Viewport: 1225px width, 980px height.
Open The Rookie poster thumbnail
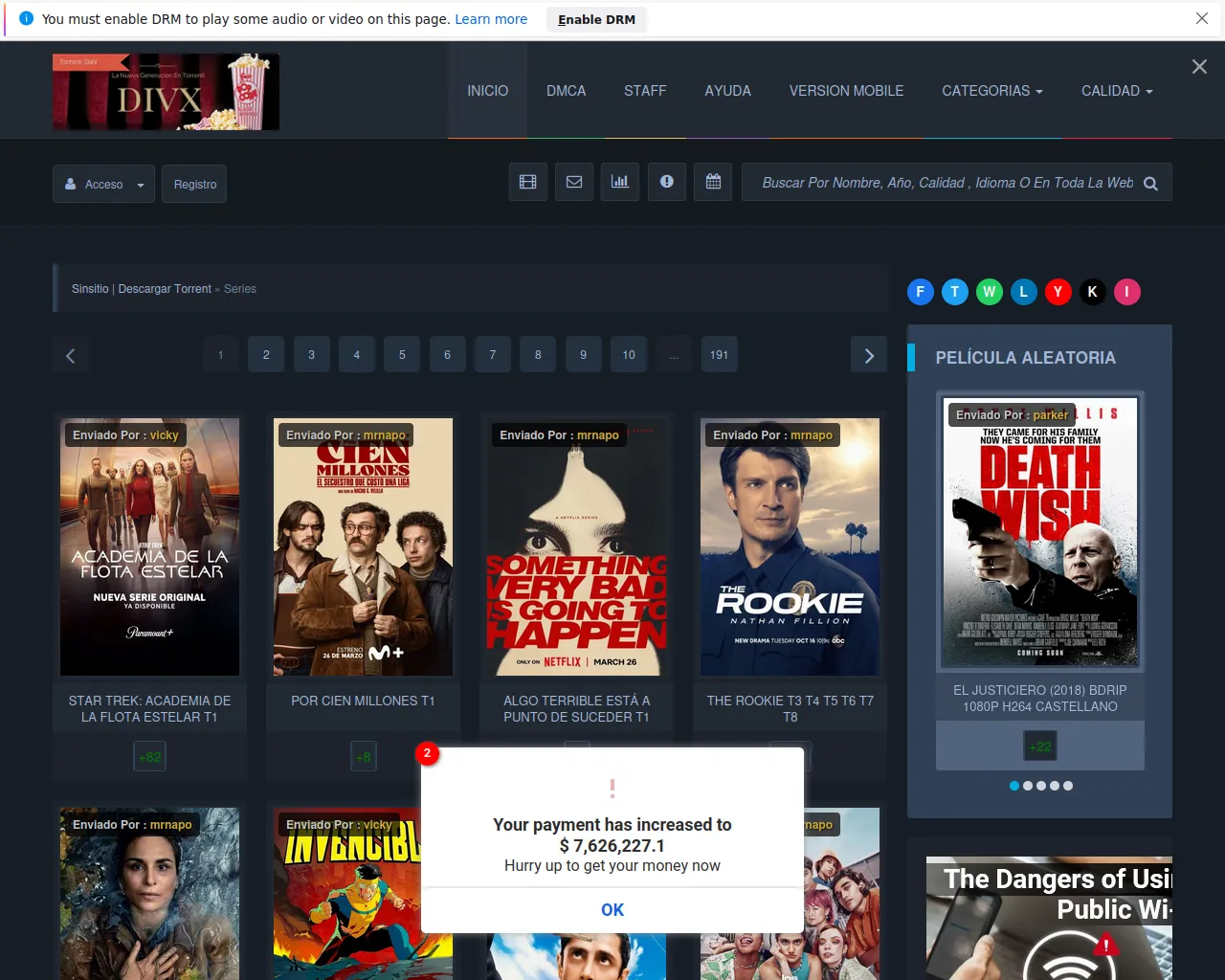pyautogui.click(x=791, y=546)
